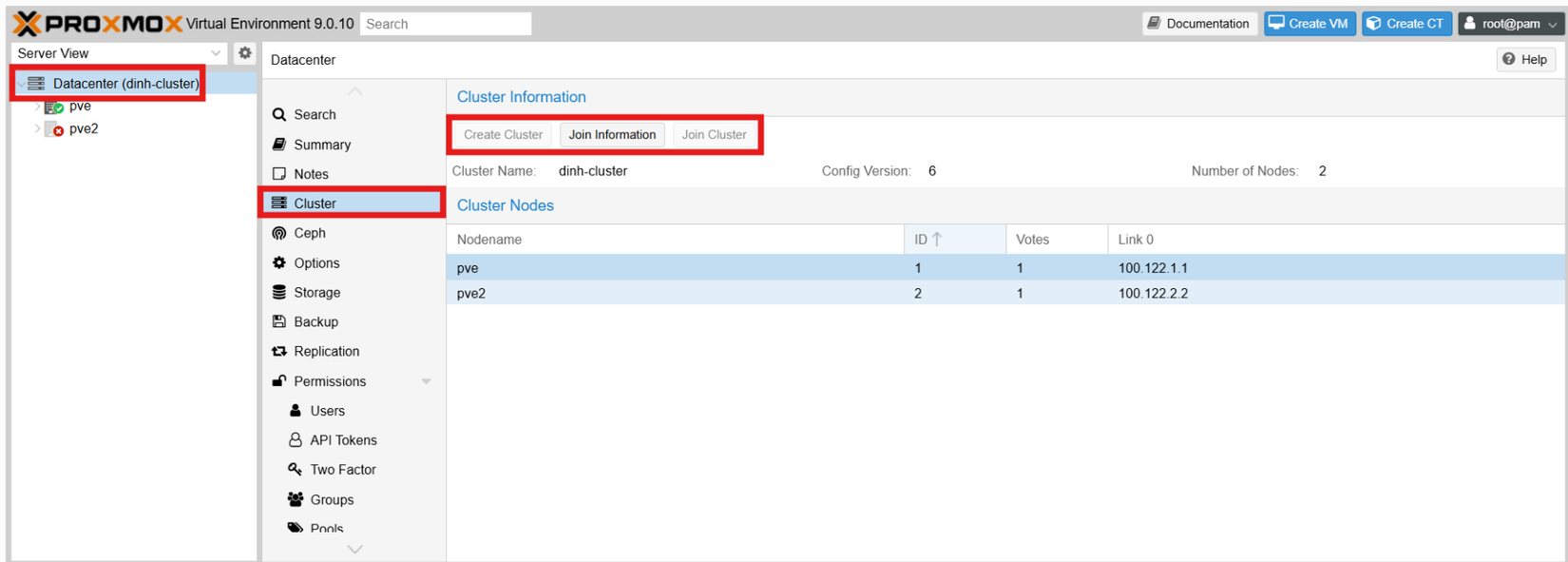Open the Summary menu item
This screenshot has height=562, width=1568.
[x=353, y=145]
